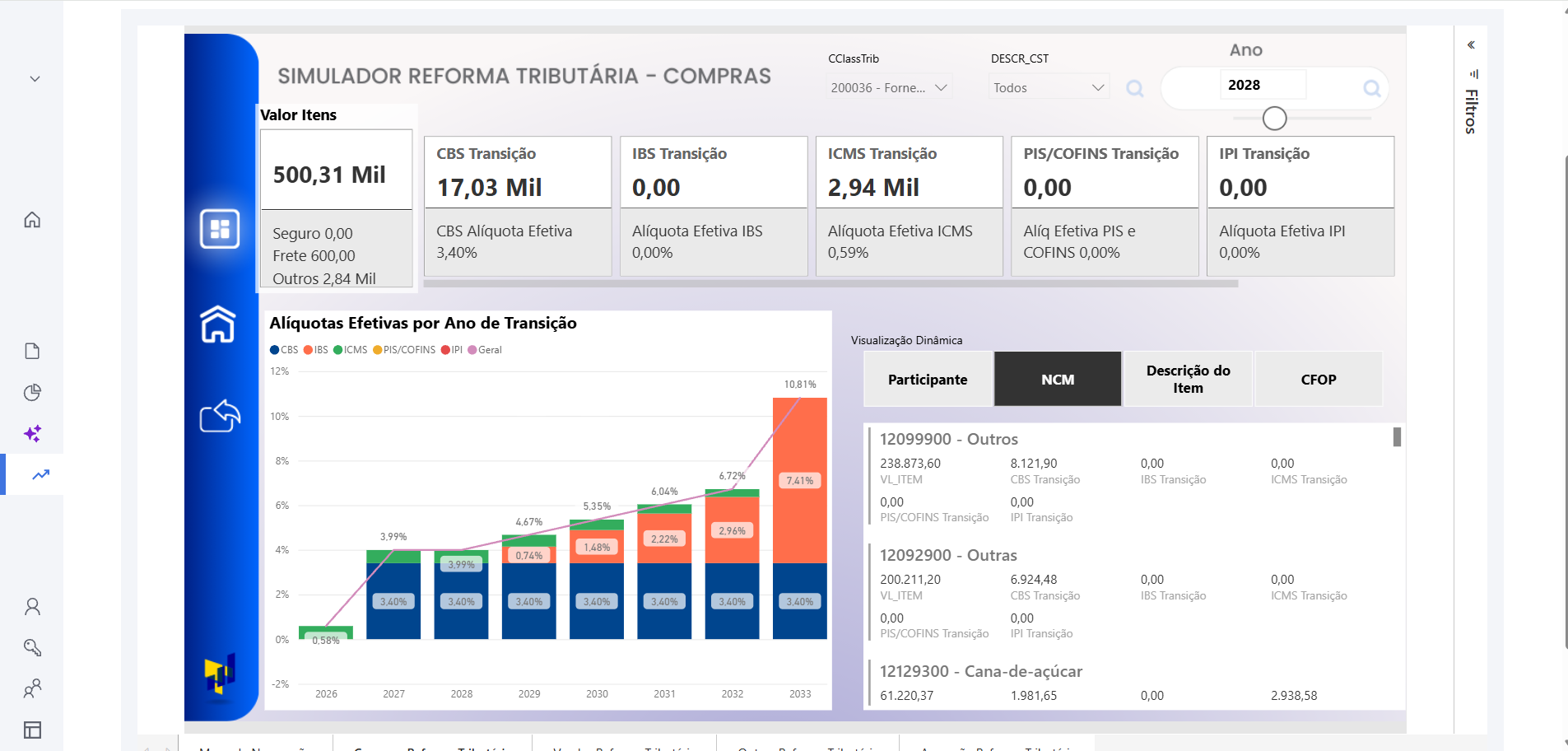
Task: Collapse the report list with the top chevron
Action: click(x=34, y=77)
